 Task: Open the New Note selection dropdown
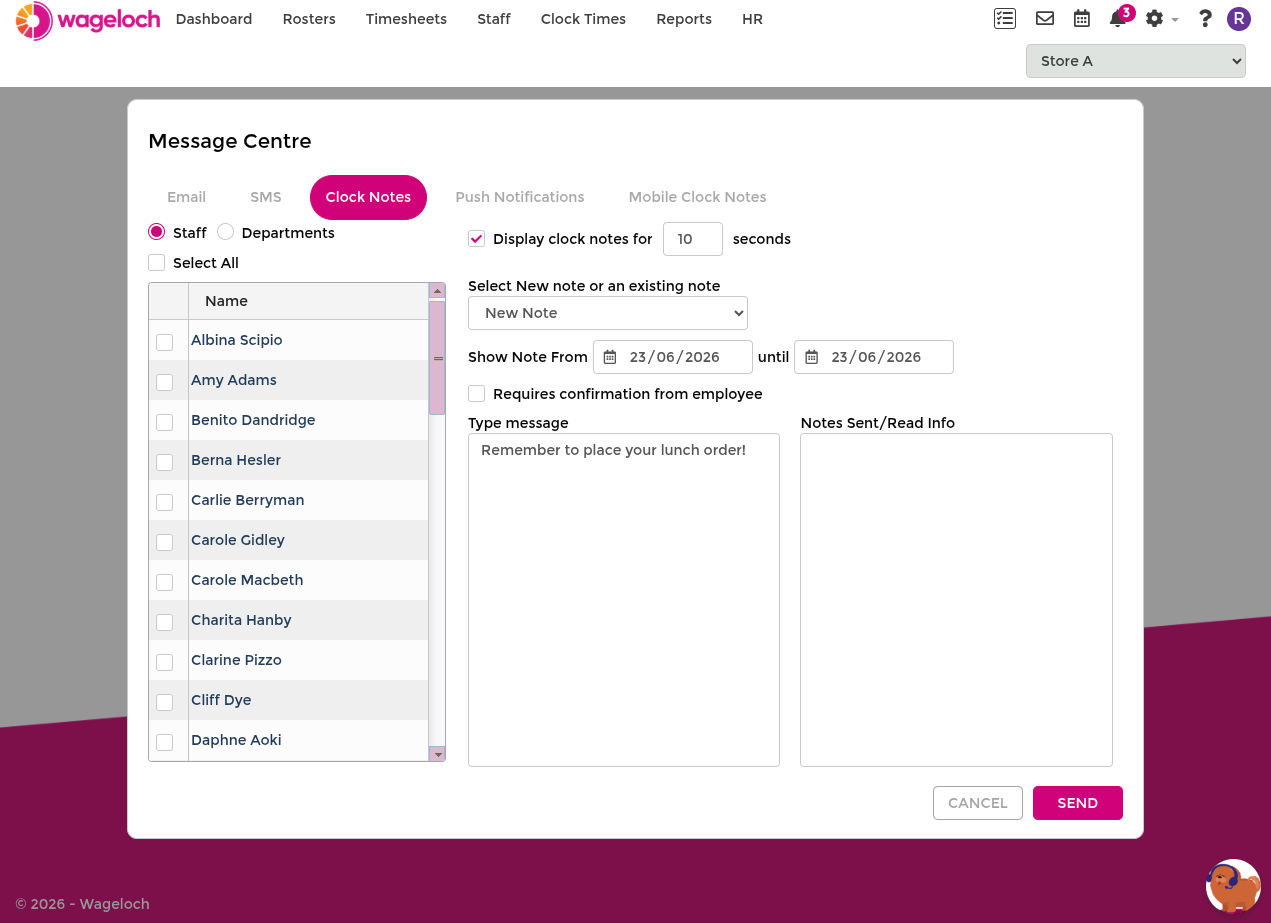pos(608,313)
